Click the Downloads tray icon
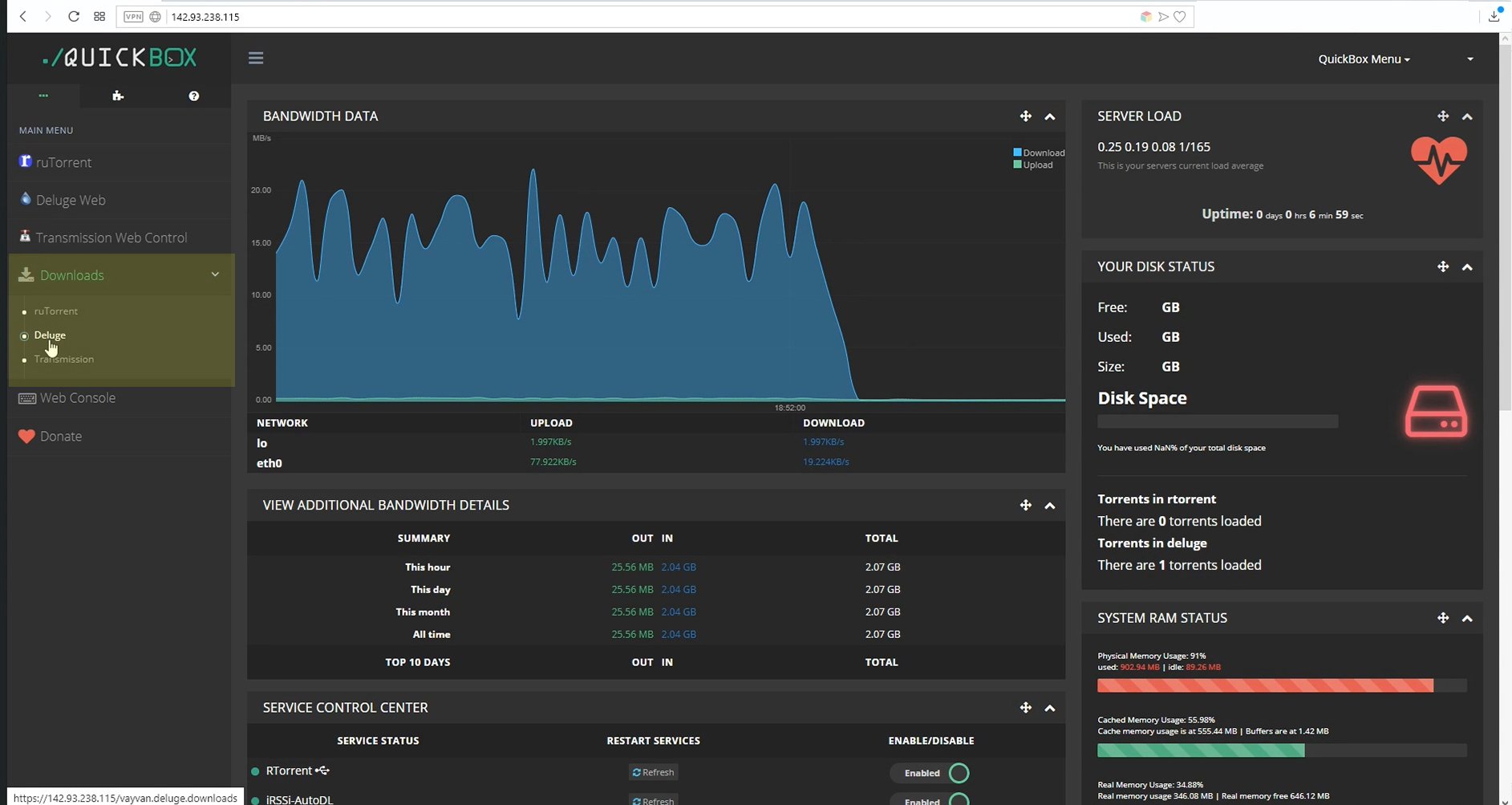 (x=26, y=274)
